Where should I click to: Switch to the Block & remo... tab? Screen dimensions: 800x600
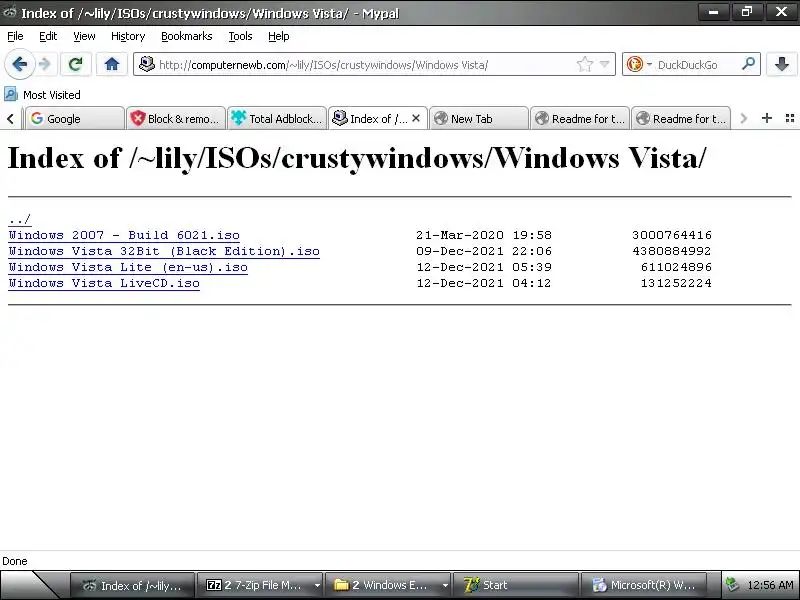[x=176, y=118]
